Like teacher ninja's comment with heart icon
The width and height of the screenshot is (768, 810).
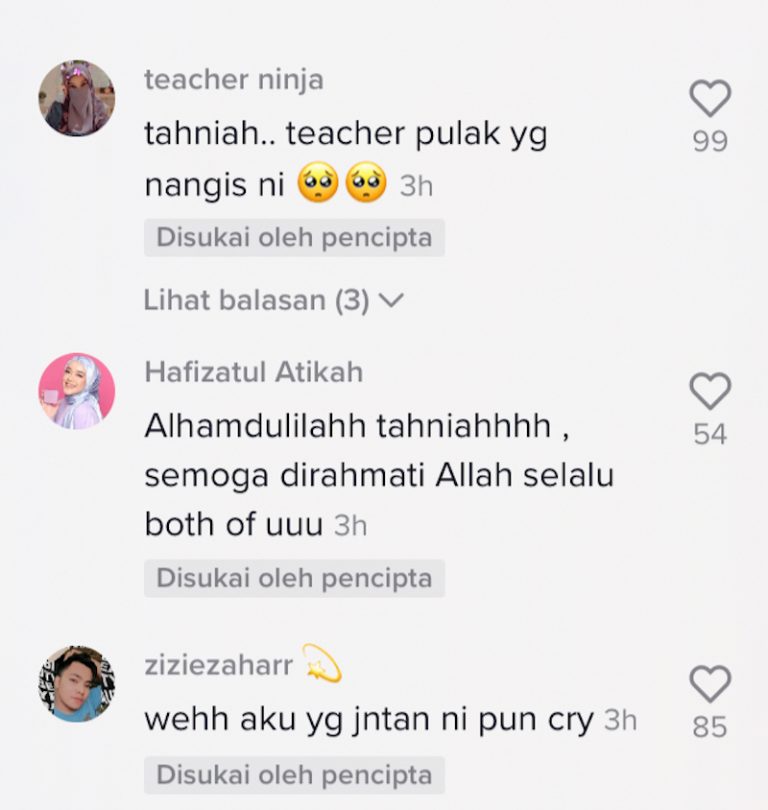[710, 98]
